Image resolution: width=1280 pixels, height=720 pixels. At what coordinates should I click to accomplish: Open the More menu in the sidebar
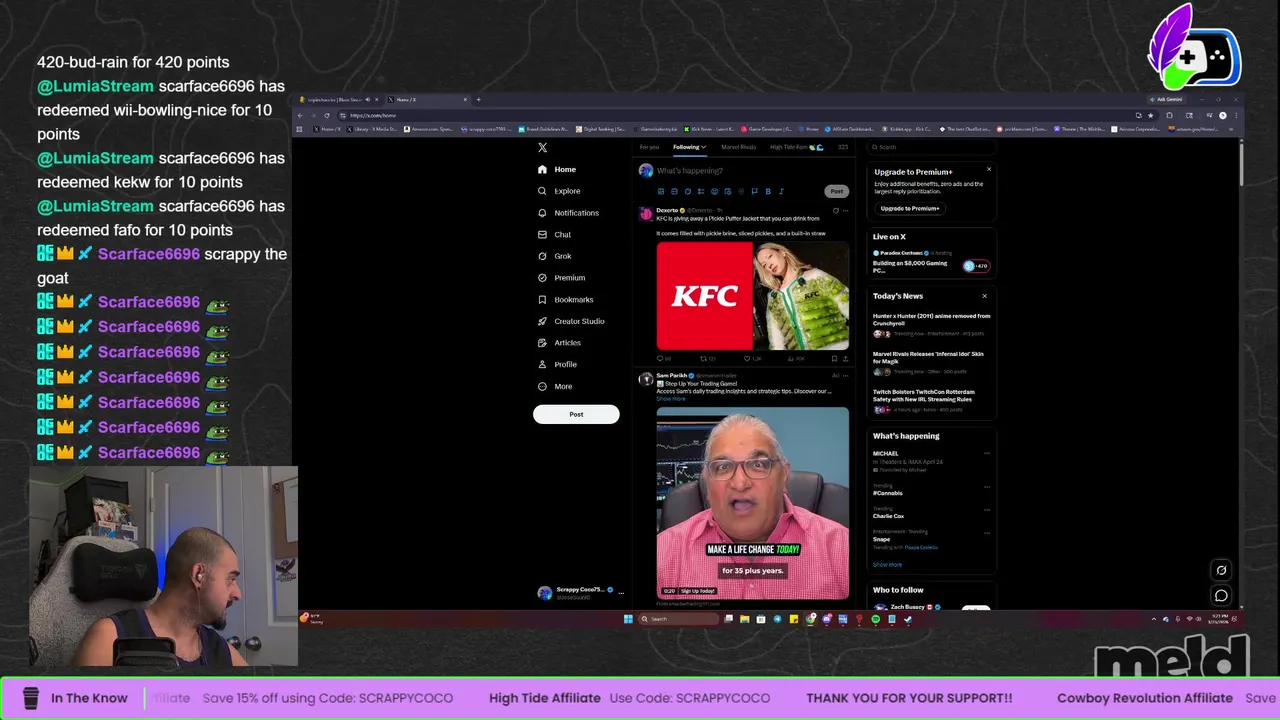click(x=555, y=386)
